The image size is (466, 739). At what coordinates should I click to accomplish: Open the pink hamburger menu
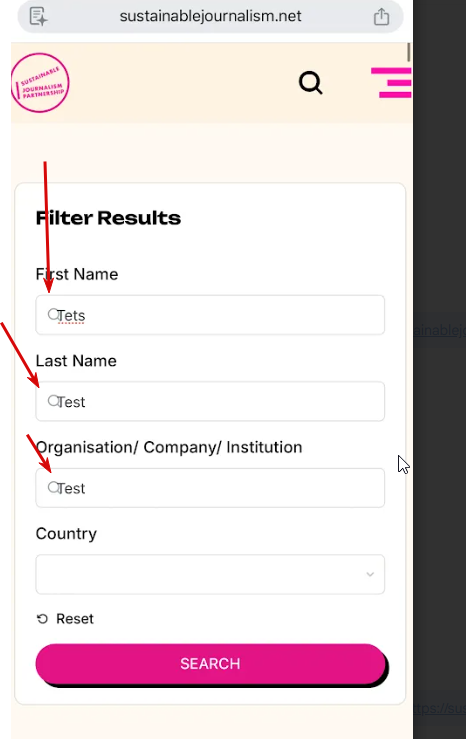tap(391, 83)
